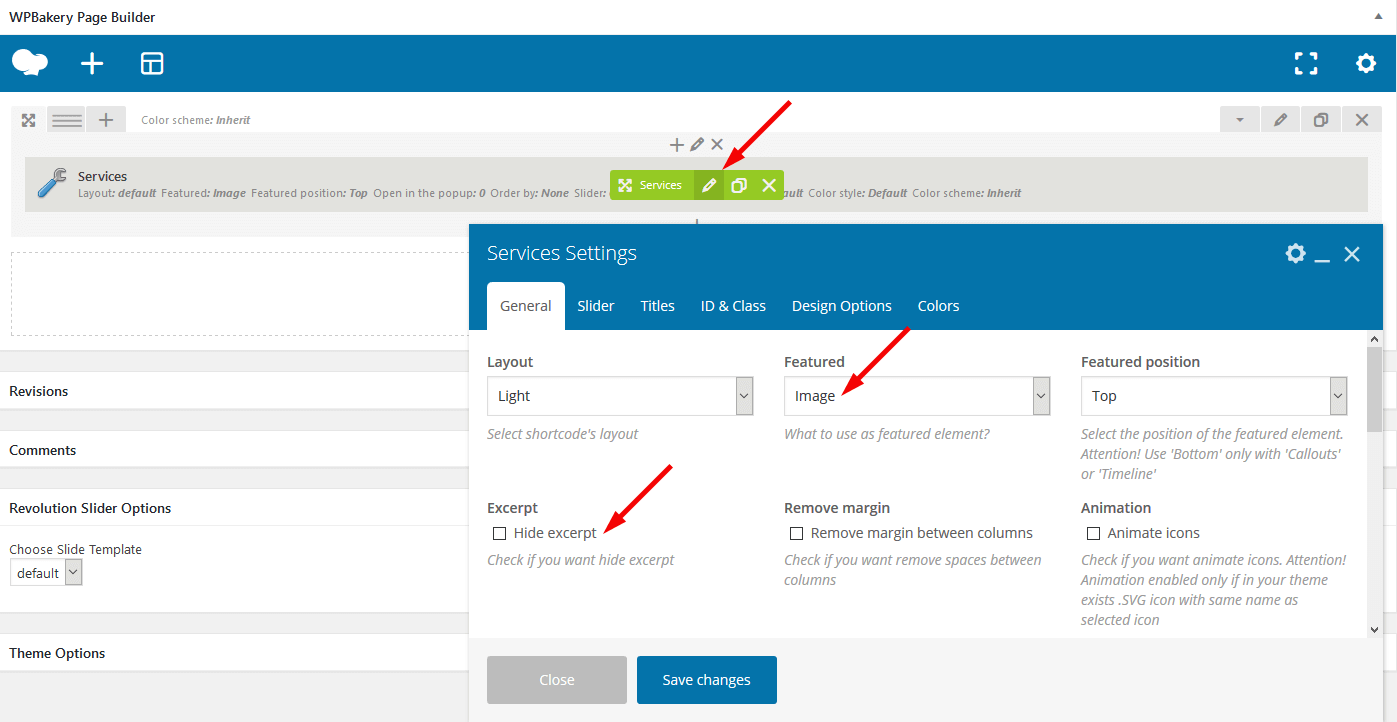The image size is (1397, 722).
Task: Delete the column with small X
Action: (x=717, y=145)
